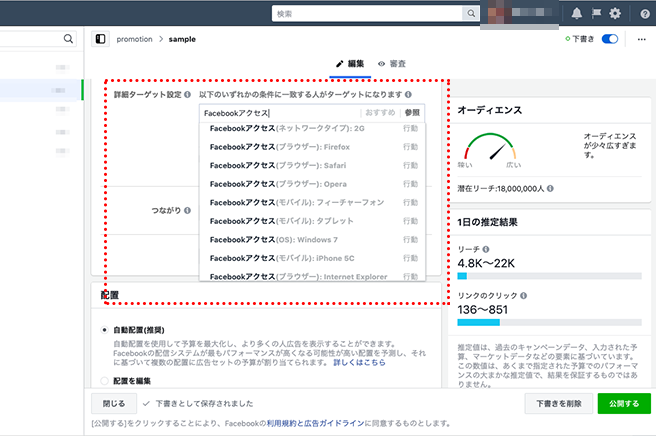Click the リーチ estimate progress bar
Image resolution: width=656 pixels, height=436 pixels.
point(549,276)
